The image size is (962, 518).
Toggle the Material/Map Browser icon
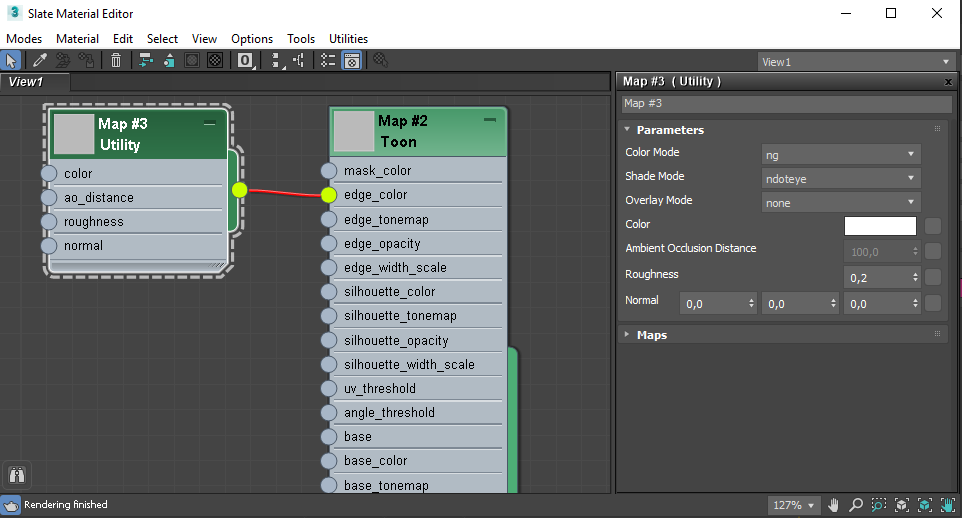pyautogui.click(x=328, y=60)
